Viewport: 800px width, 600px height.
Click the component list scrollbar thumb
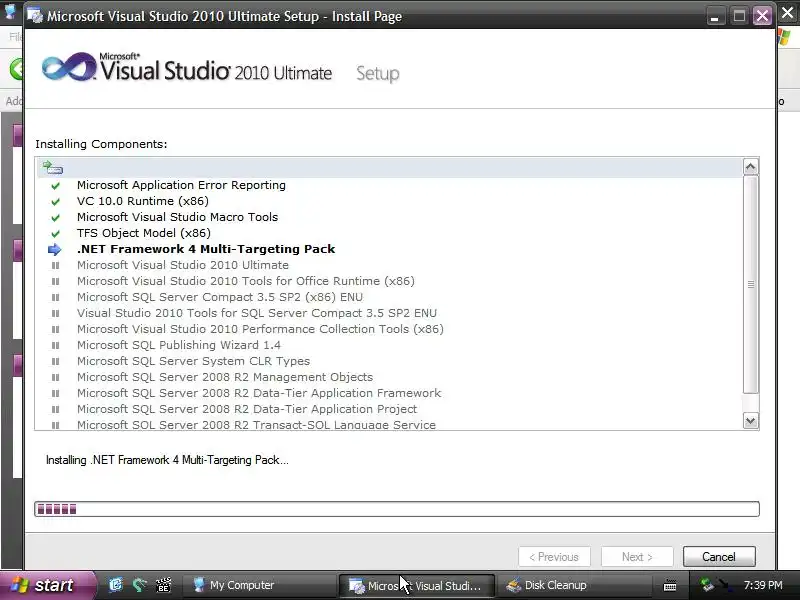(x=751, y=285)
